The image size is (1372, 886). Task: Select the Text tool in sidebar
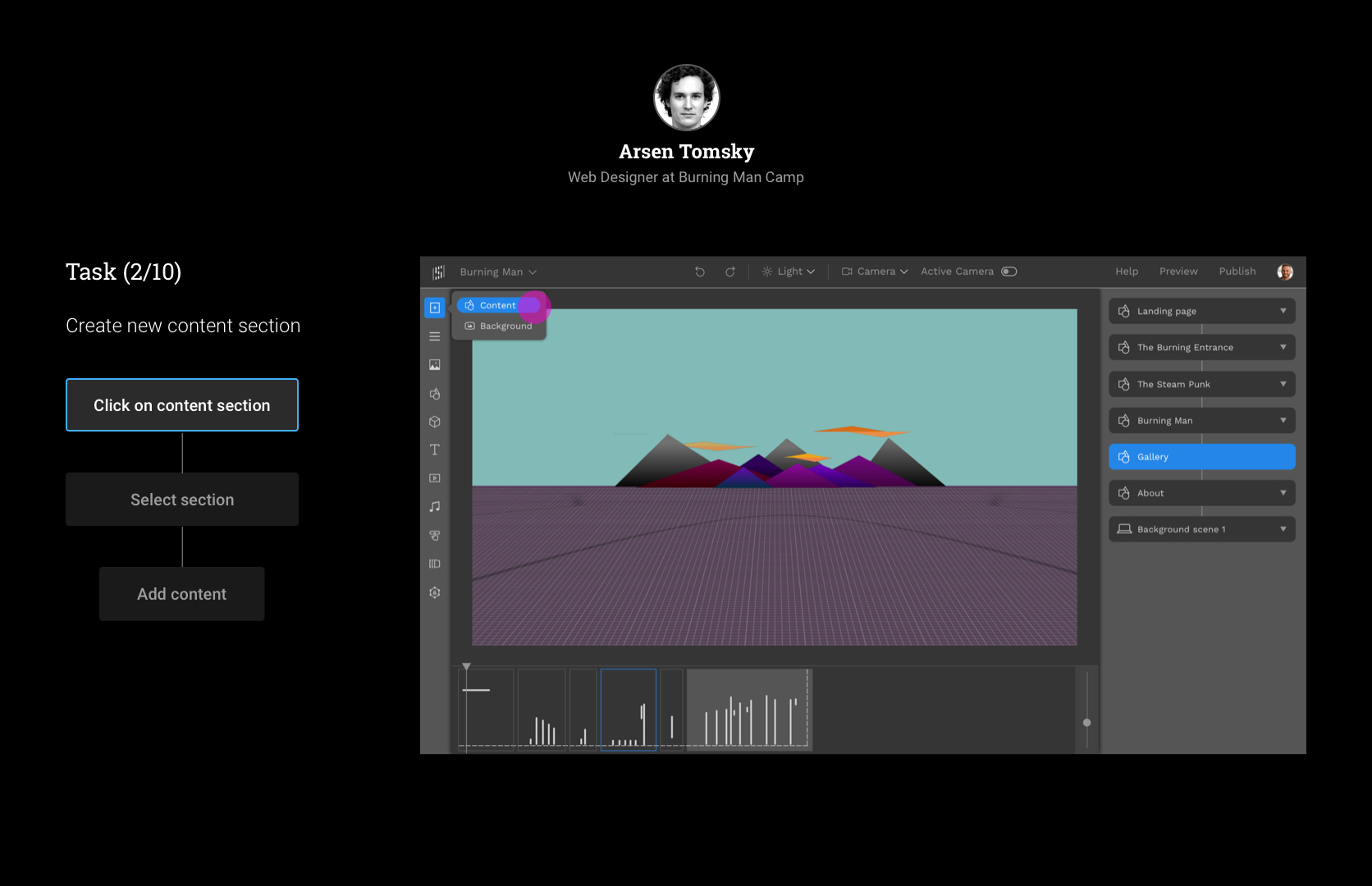pyautogui.click(x=435, y=450)
